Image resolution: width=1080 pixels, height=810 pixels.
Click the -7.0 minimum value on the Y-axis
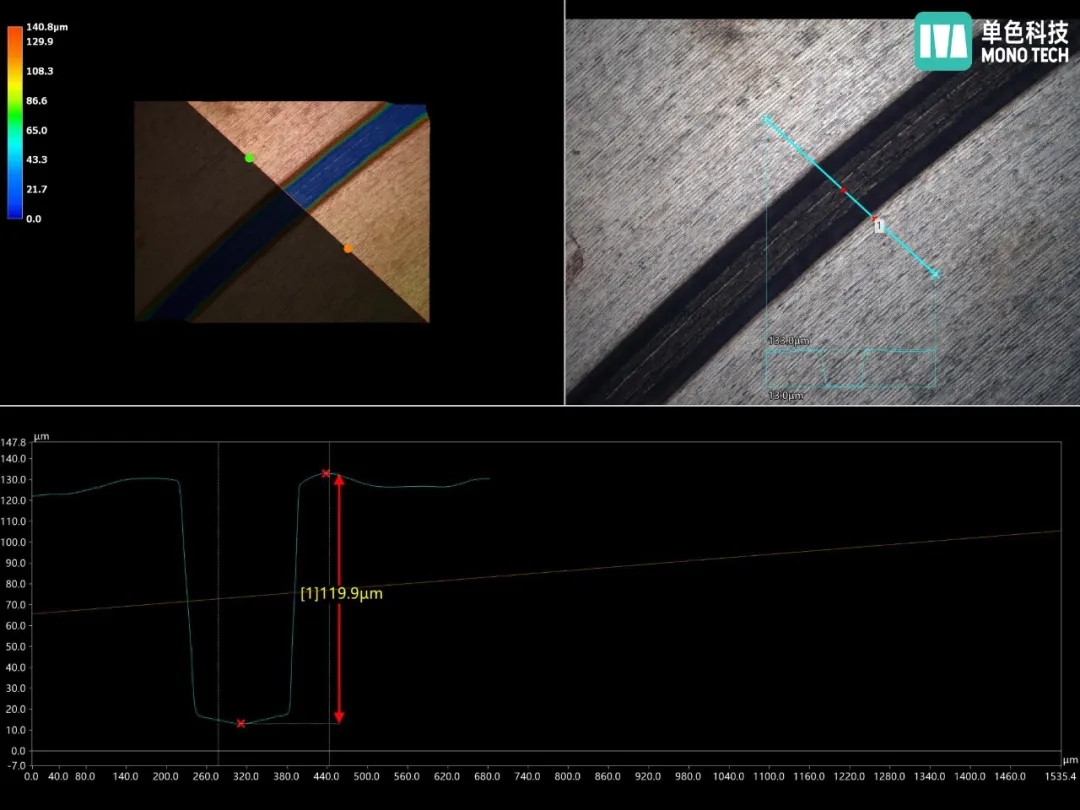tap(17, 765)
